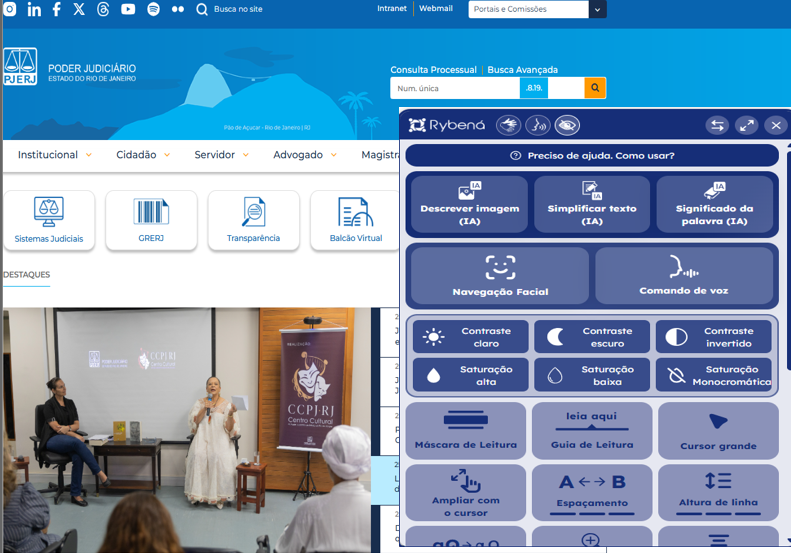Open the GRERJ barcode shortcut card
791x553 pixels.
[x=151, y=220]
